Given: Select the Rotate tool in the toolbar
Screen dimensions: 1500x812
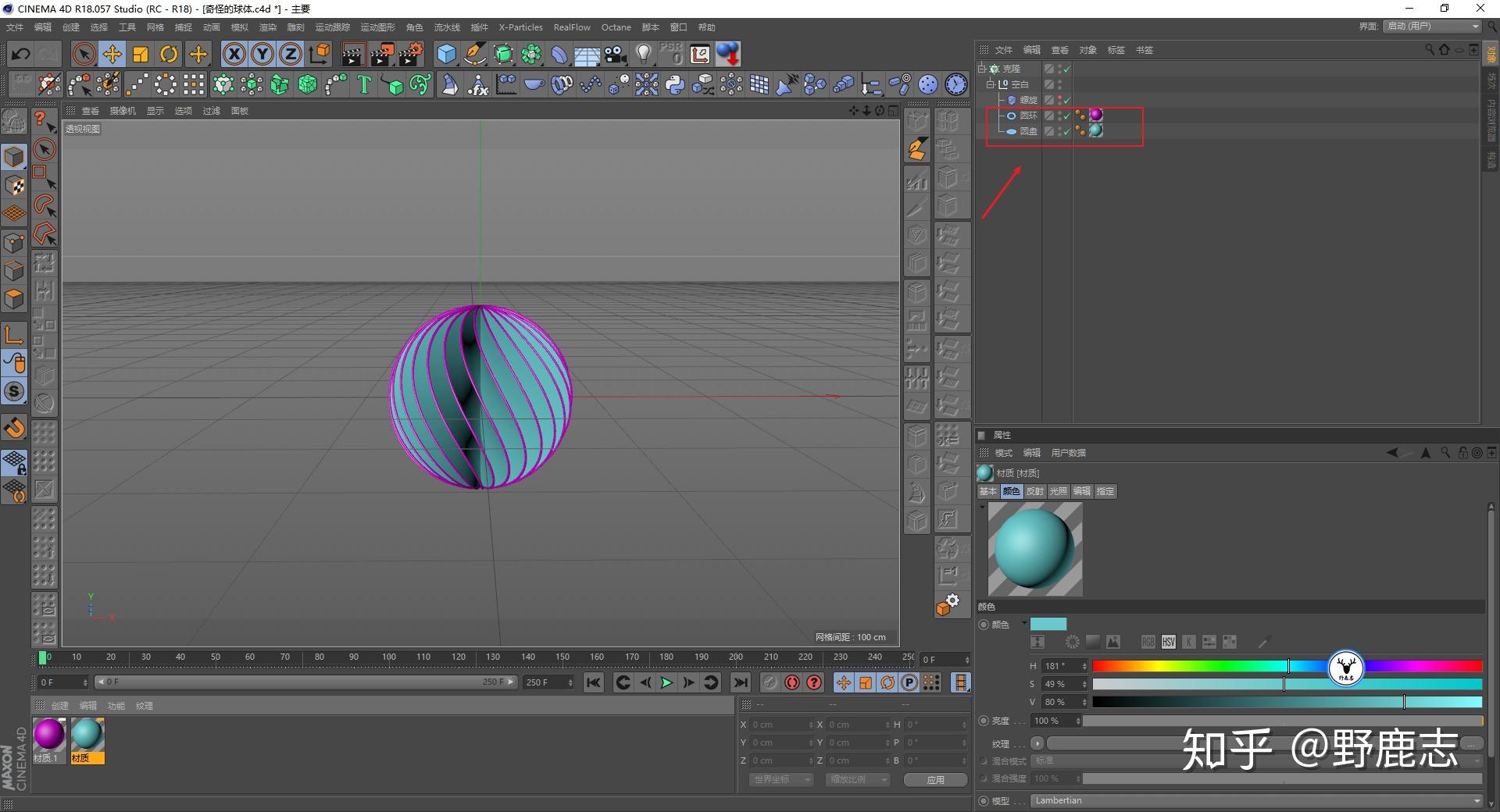Looking at the screenshot, I should coord(170,53).
